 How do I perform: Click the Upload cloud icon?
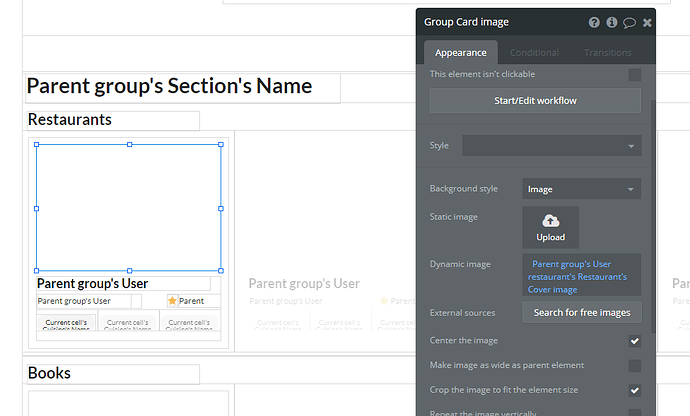point(551,221)
